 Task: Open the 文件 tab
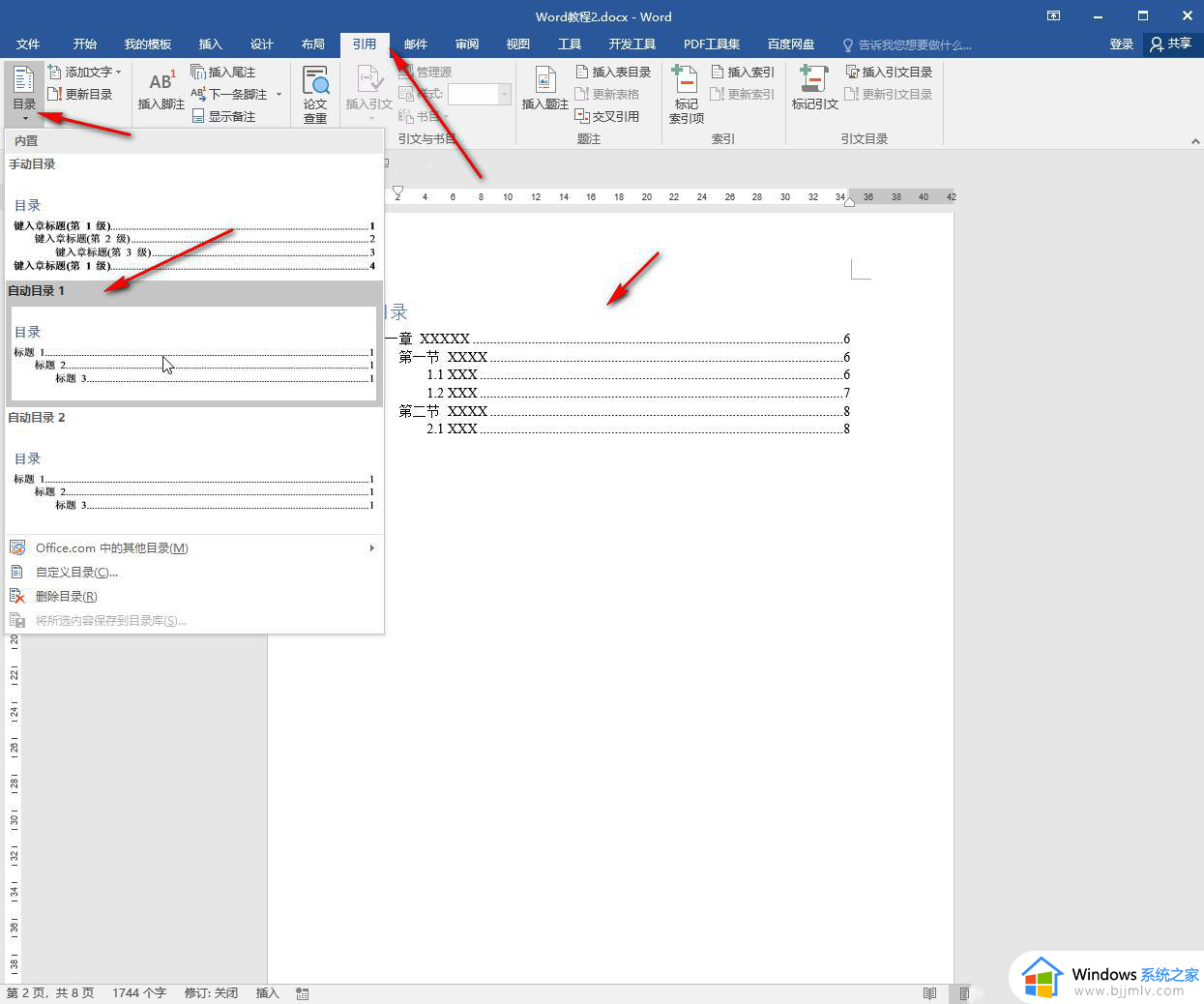pos(28,44)
